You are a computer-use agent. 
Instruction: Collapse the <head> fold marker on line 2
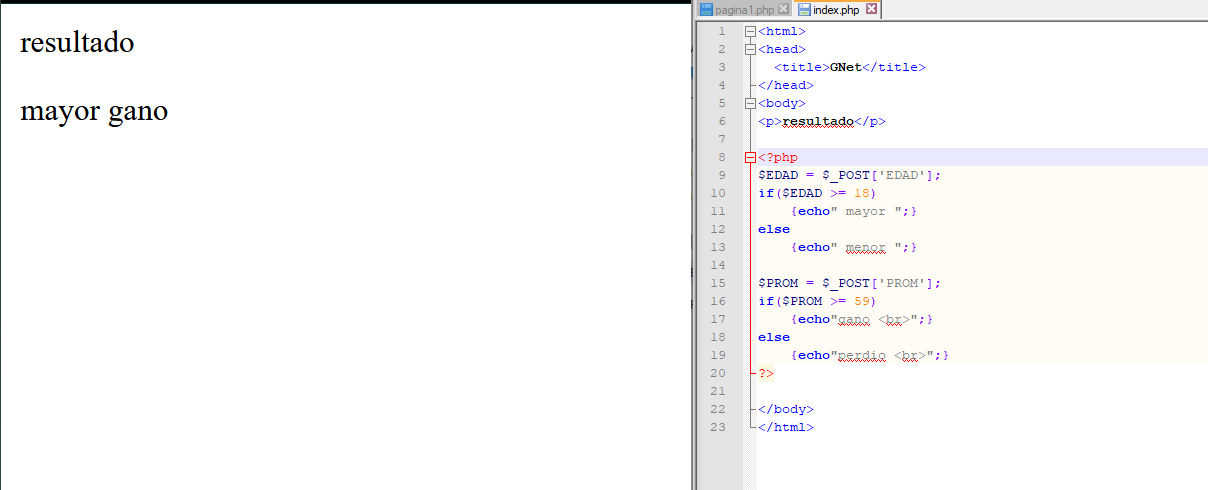[750, 50]
